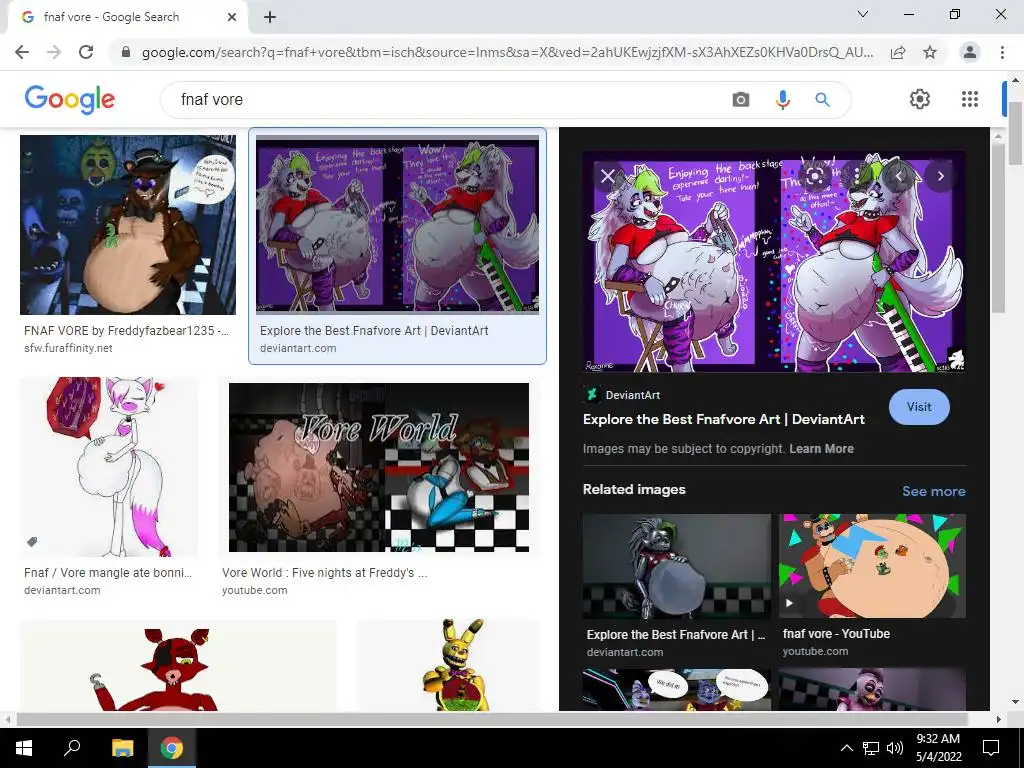Click the related "fnaf vore - YouTube" title
This screenshot has width=1024, height=768.
click(x=836, y=633)
